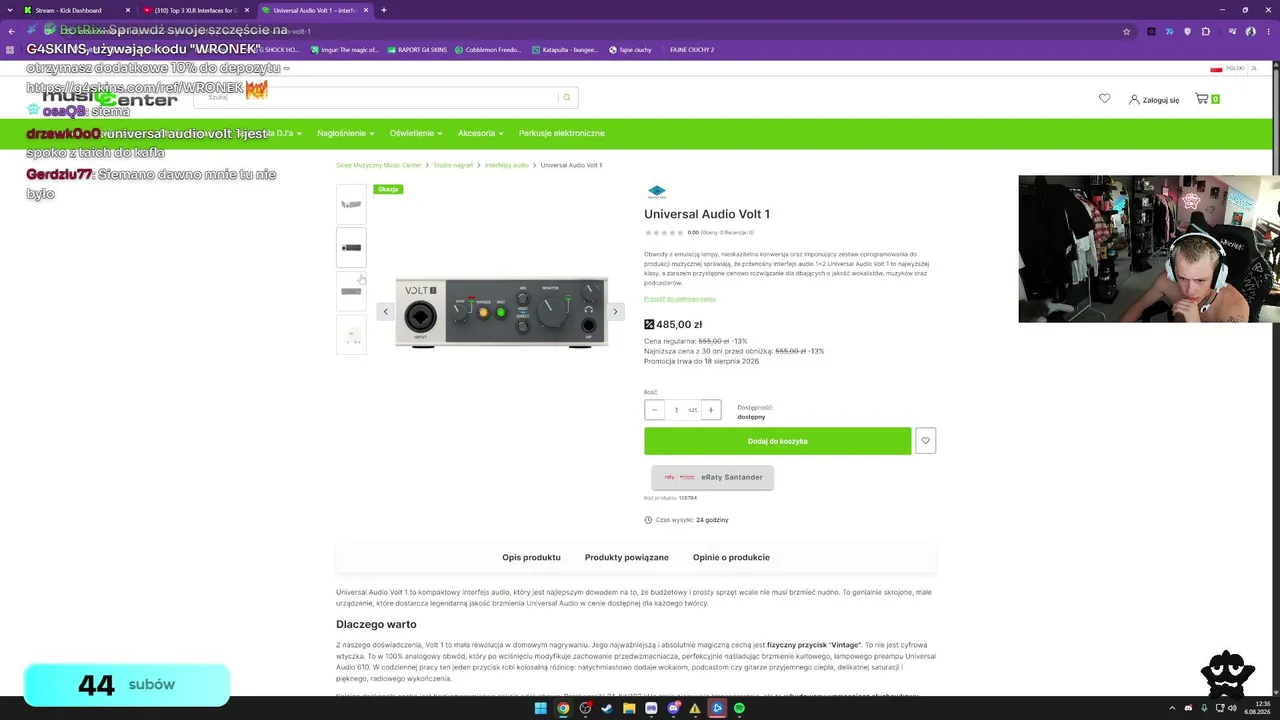Open the Imgur: The magic of... bookmark
Screen dimensions: 1280x720
coord(345,49)
